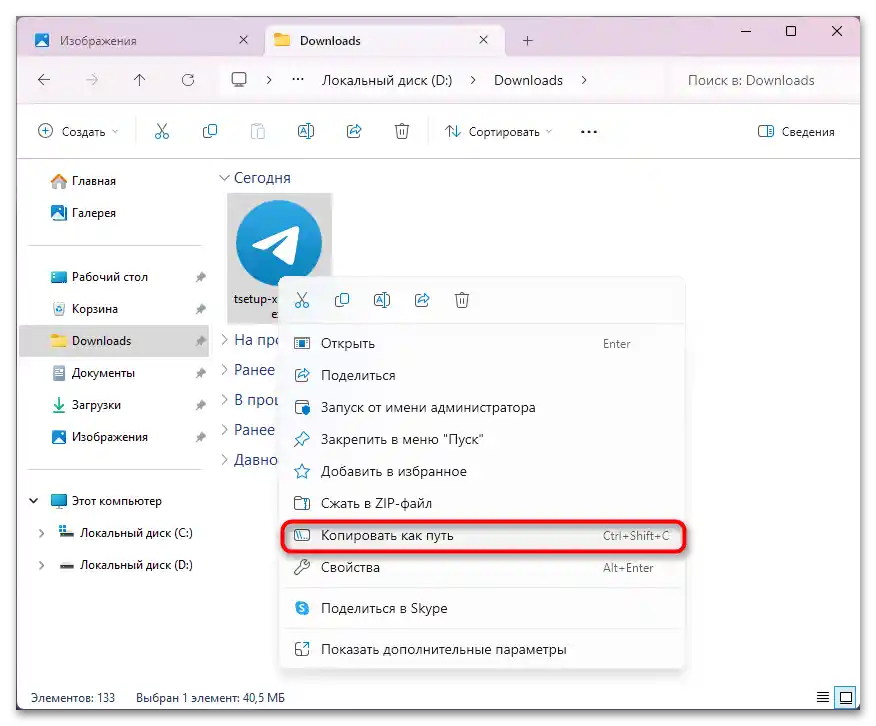The width and height of the screenshot is (876, 726).
Task: Expand 'Этот компьютер' in the sidebar tree
Action: click(33, 500)
